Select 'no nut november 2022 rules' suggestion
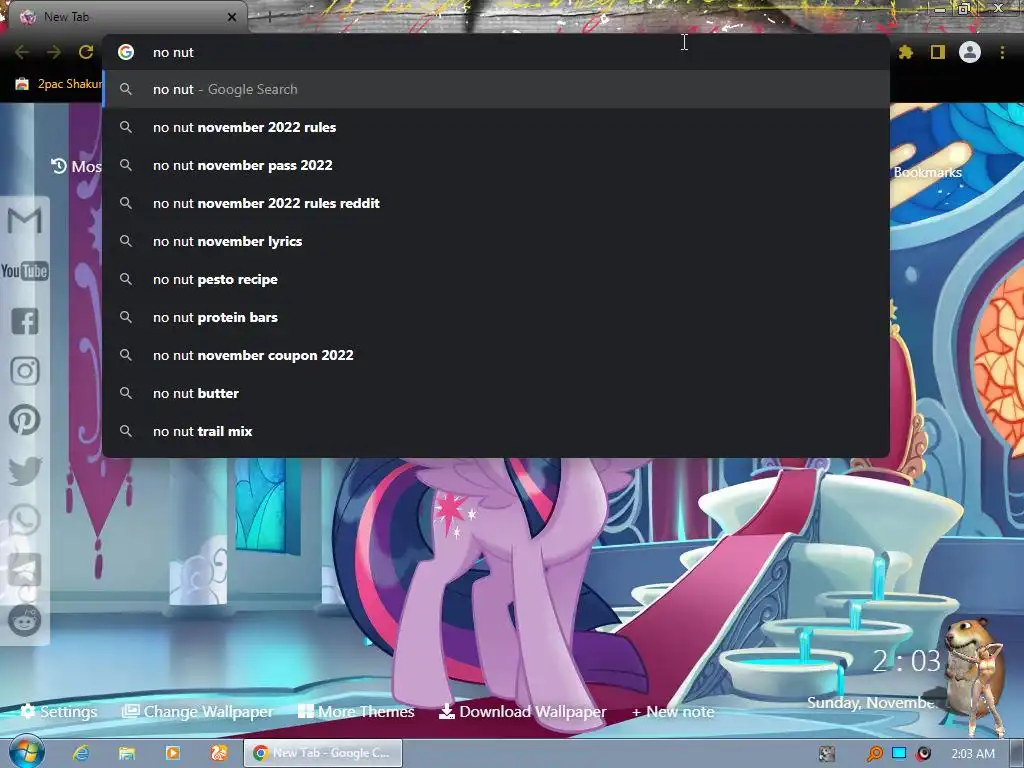 (x=496, y=127)
